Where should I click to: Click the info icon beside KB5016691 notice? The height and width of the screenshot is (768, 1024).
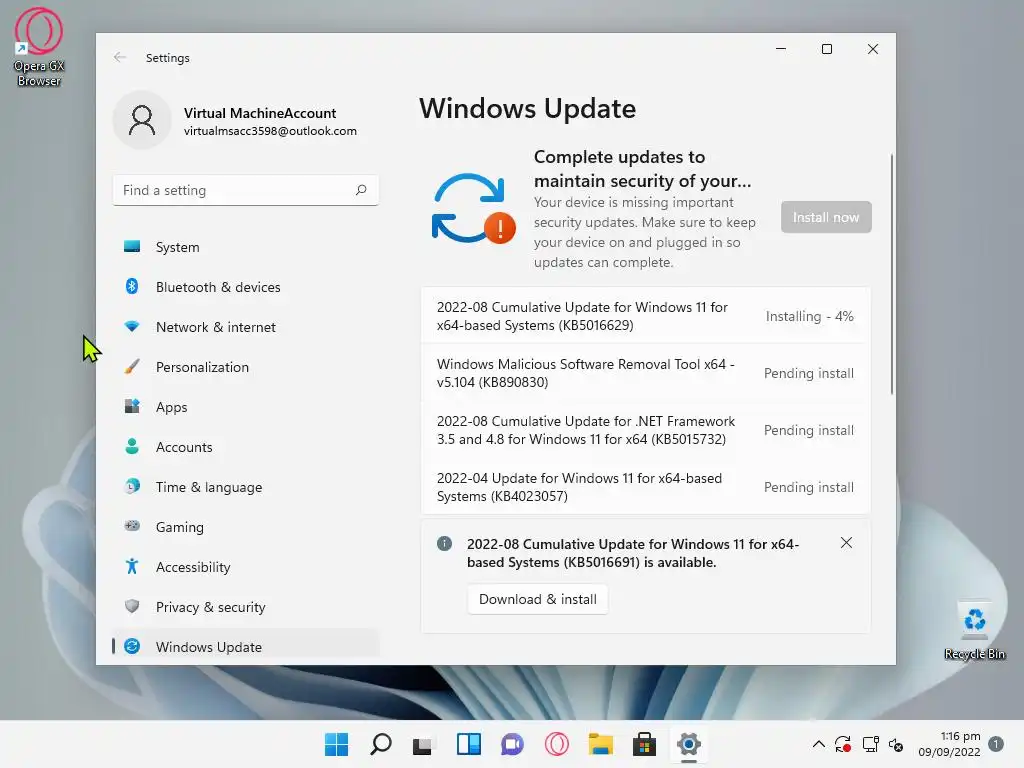coord(444,543)
